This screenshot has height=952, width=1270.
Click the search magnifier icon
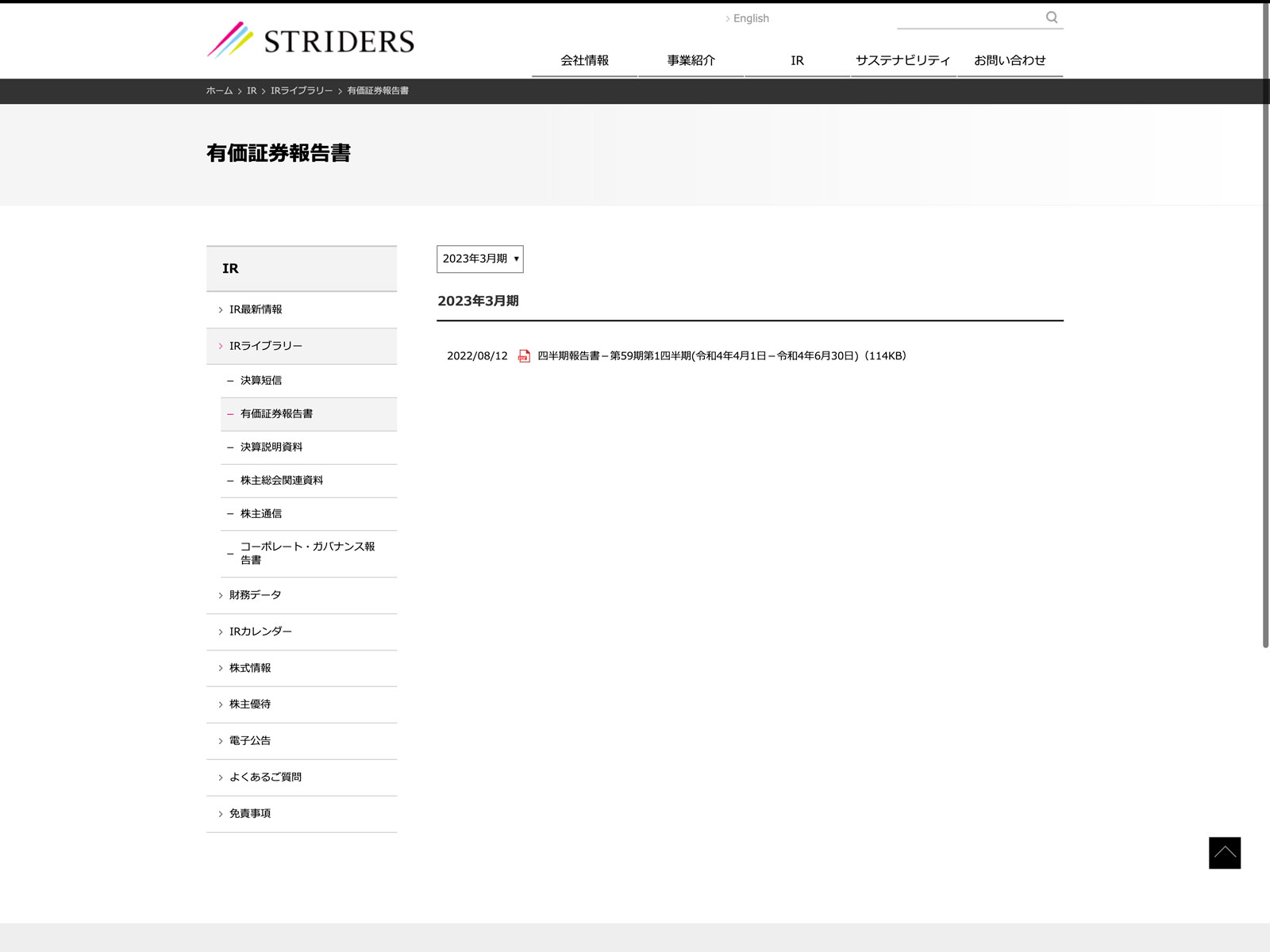click(x=1051, y=17)
